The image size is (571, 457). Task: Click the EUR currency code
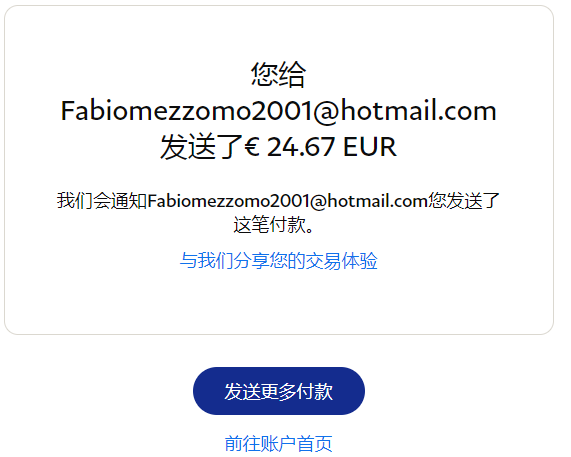[x=370, y=147]
